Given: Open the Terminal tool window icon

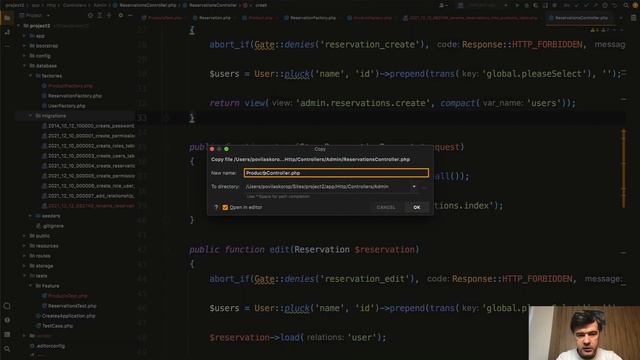Looking at the screenshot, I should [x=7, y=335].
